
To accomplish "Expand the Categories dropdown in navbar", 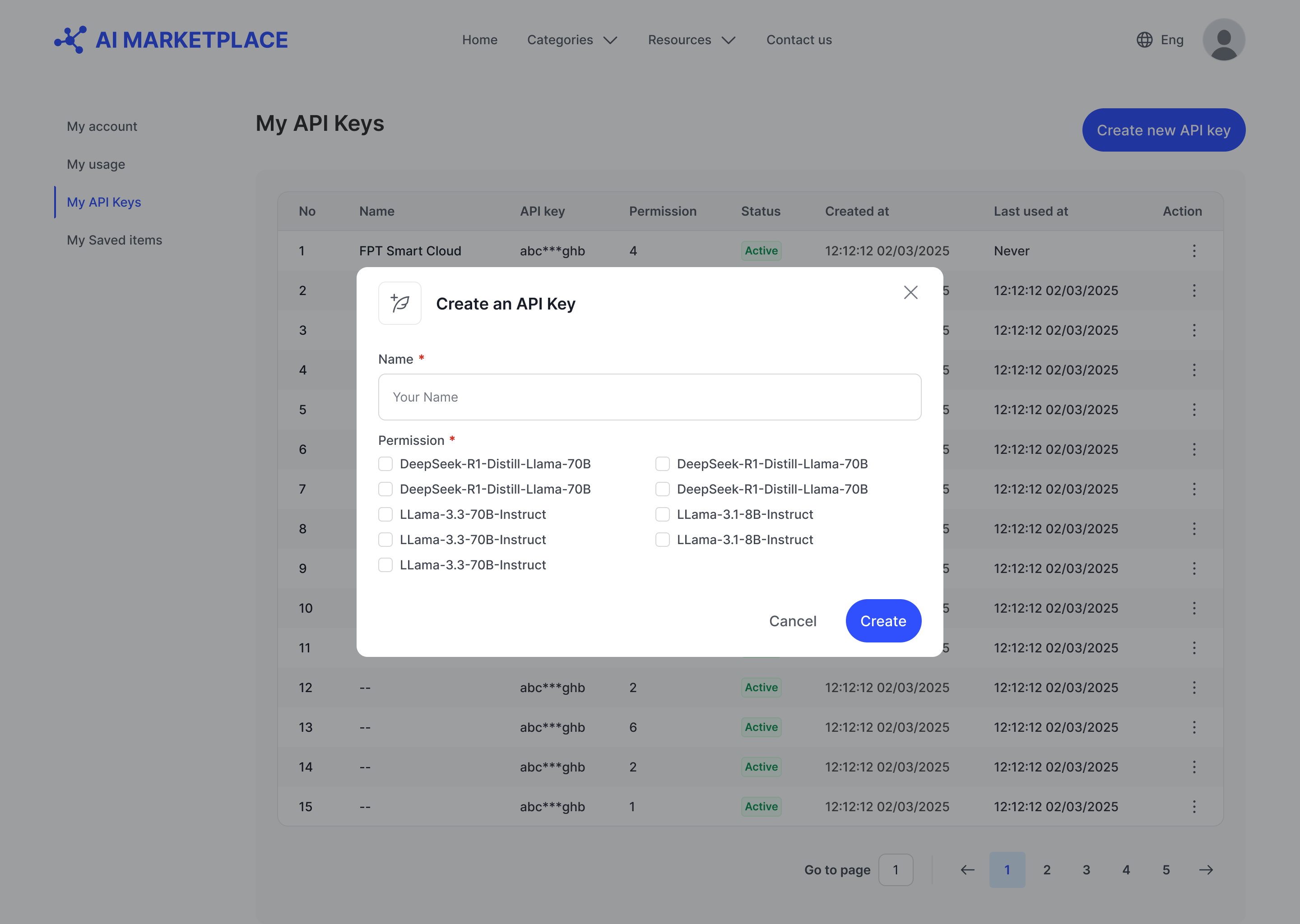I will pyautogui.click(x=572, y=40).
